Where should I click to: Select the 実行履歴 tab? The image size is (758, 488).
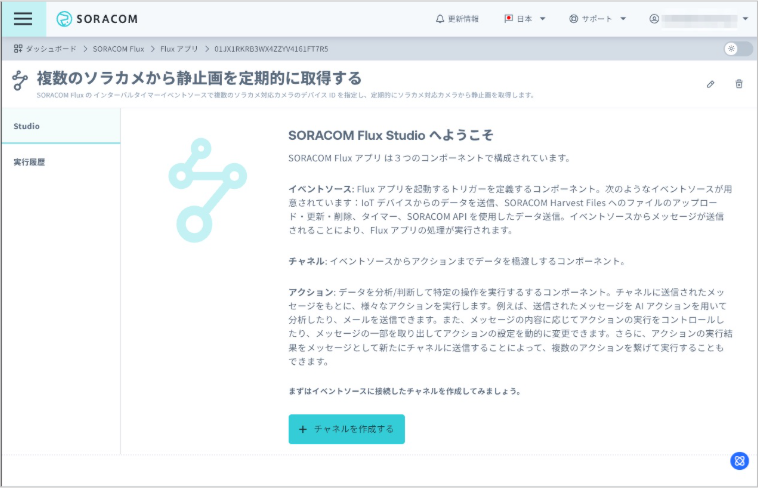(61, 162)
